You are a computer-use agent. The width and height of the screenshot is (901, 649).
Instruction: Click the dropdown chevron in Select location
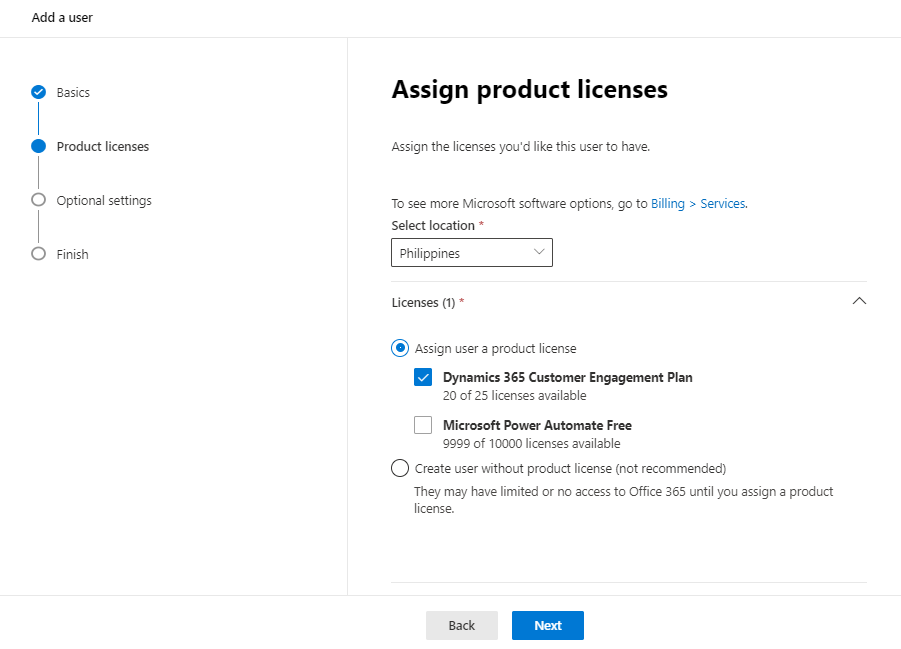[539, 252]
